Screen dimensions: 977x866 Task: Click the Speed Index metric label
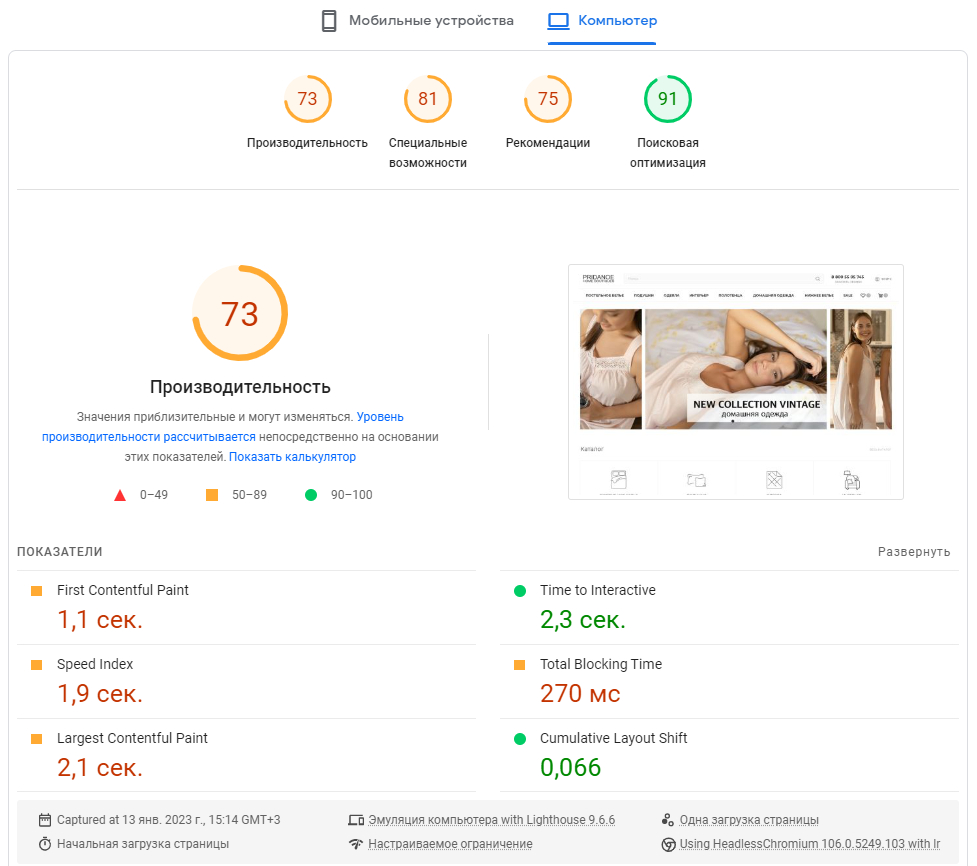pos(95,664)
